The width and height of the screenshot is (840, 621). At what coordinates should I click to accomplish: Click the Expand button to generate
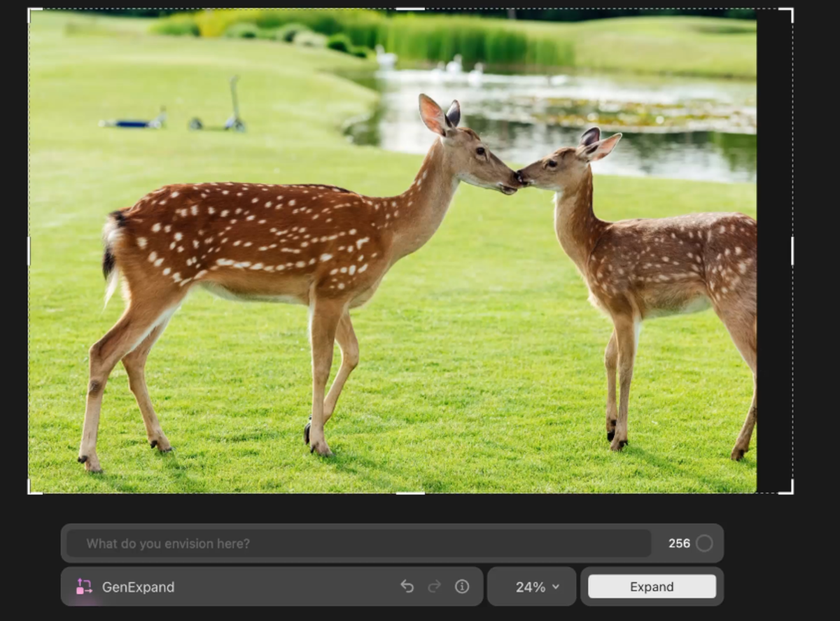(x=652, y=587)
